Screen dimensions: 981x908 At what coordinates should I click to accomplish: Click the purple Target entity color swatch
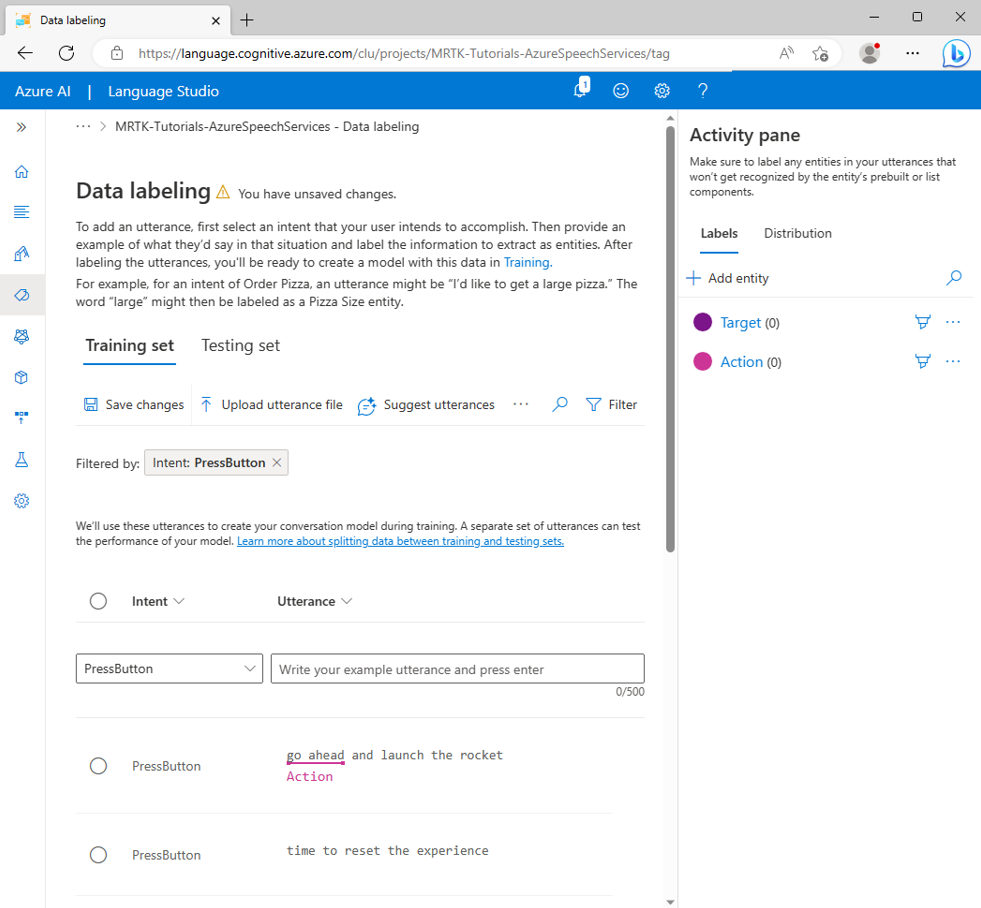pyautogui.click(x=703, y=322)
